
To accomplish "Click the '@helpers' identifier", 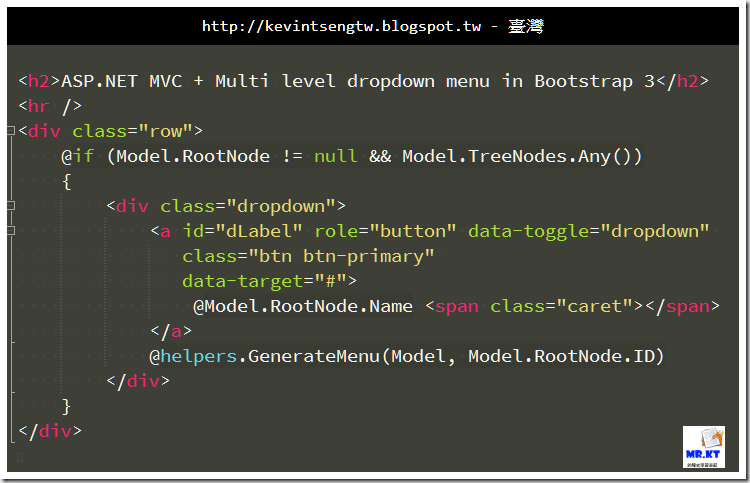I will tap(193, 356).
